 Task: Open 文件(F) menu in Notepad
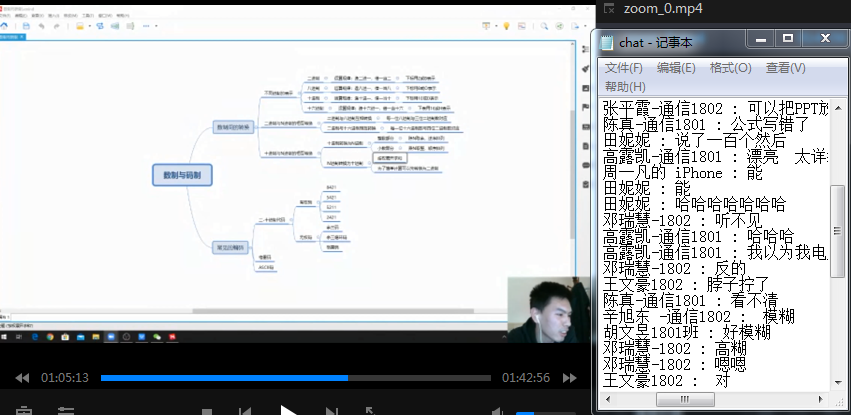click(x=624, y=68)
